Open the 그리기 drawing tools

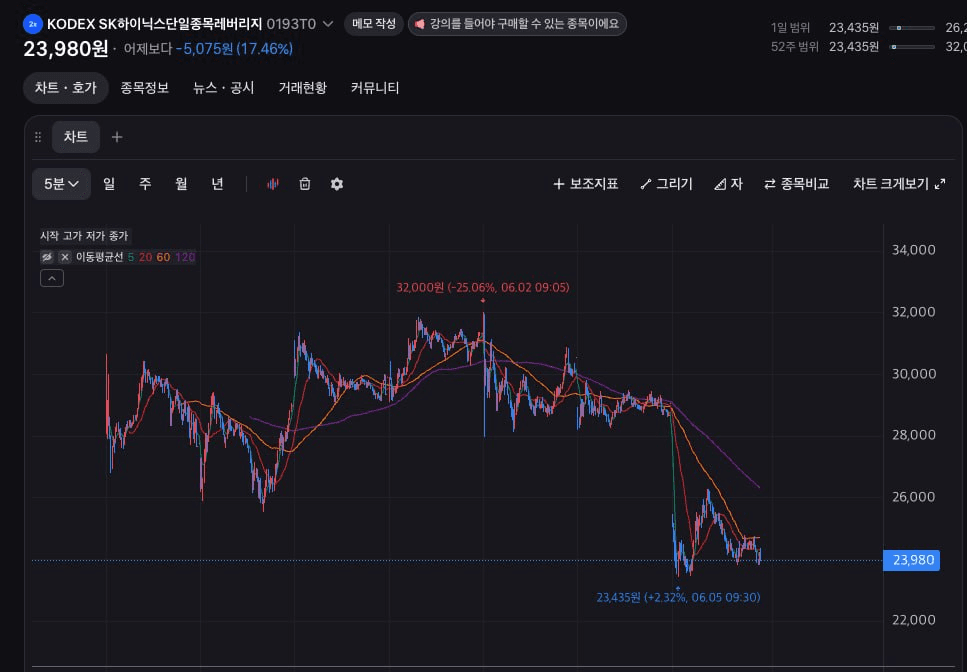[667, 184]
